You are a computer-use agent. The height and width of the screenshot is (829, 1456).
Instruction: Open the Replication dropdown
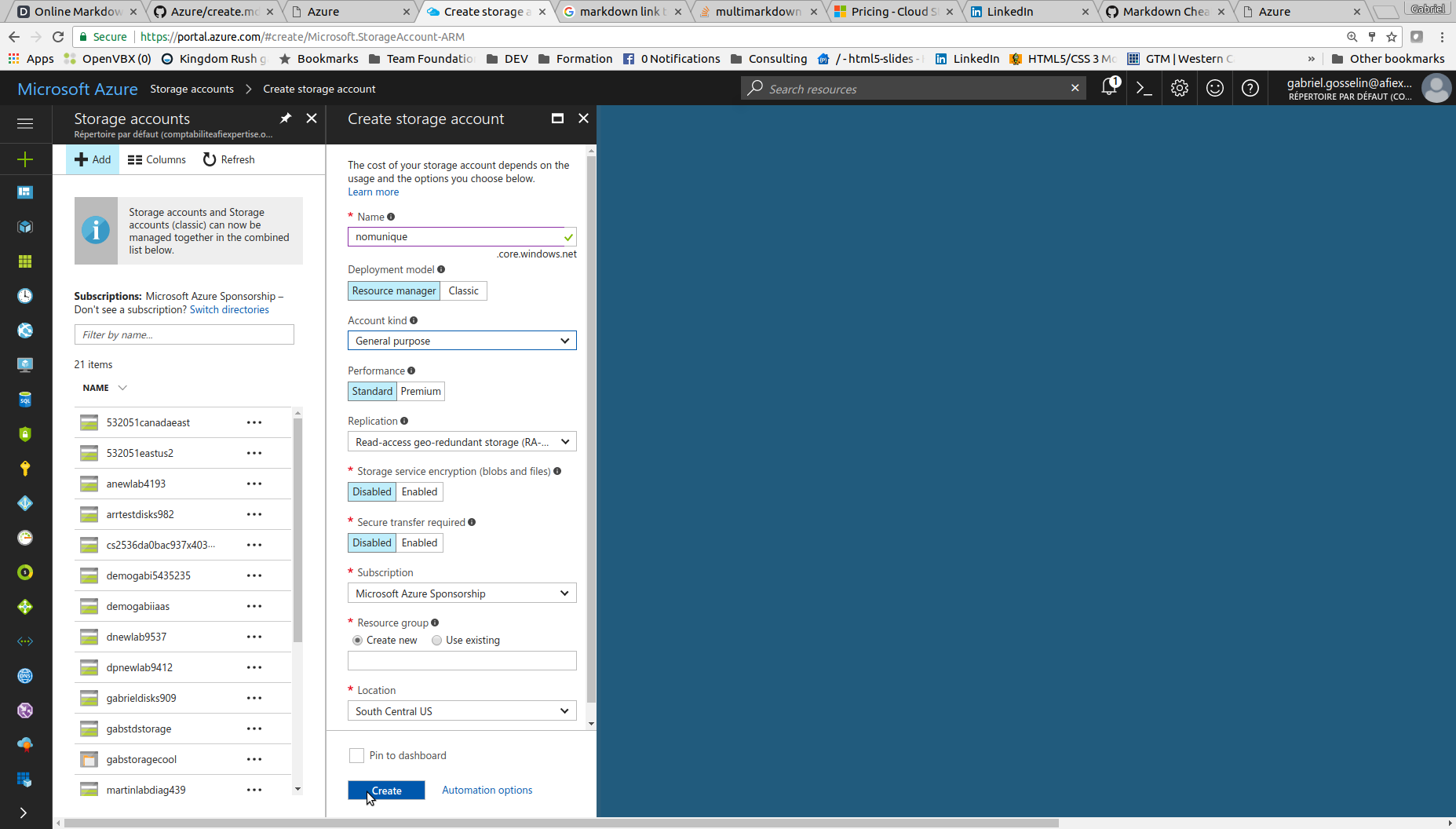pos(462,442)
